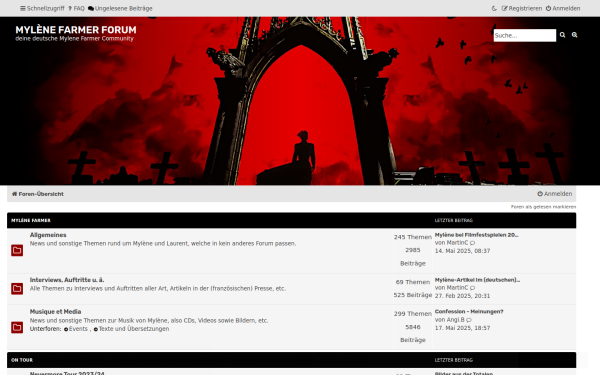Jump to latest post icon next to Angi.B
This screenshot has height=375, width=600.
pyautogui.click(x=469, y=320)
